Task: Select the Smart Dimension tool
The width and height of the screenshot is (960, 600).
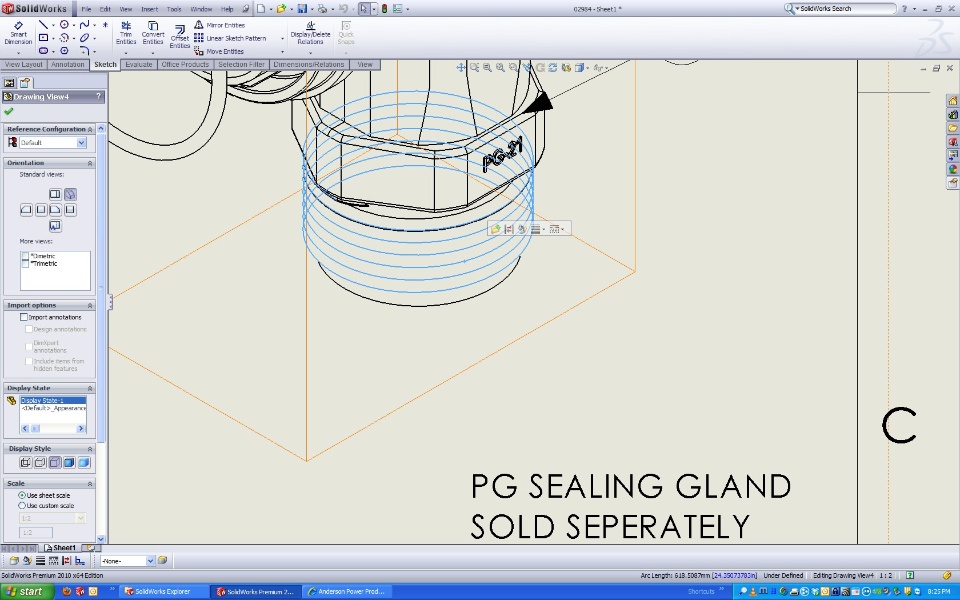Action: 18,34
